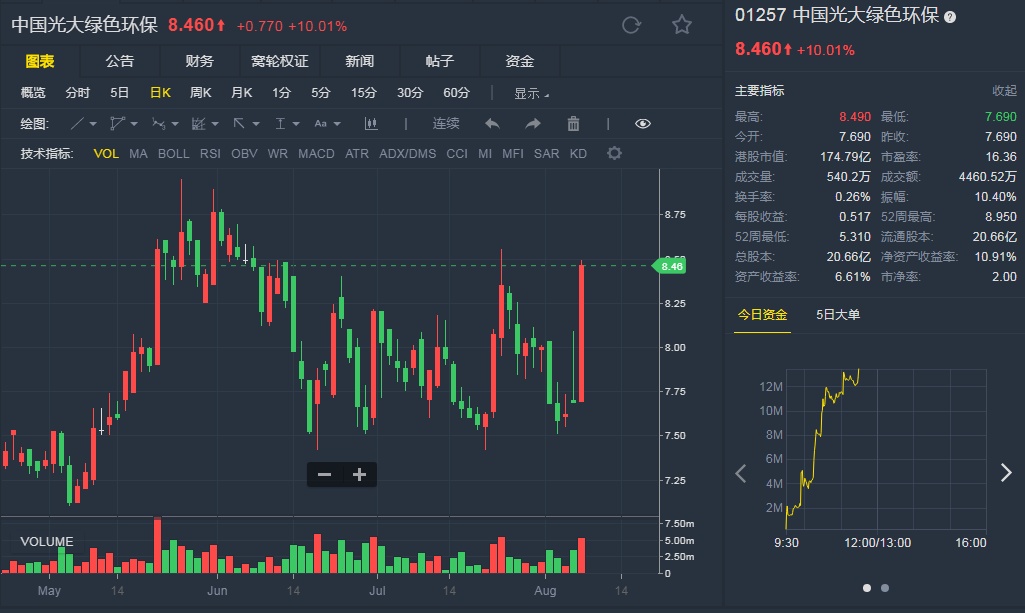
Task: Add stock to favorites with star
Action: point(682,25)
